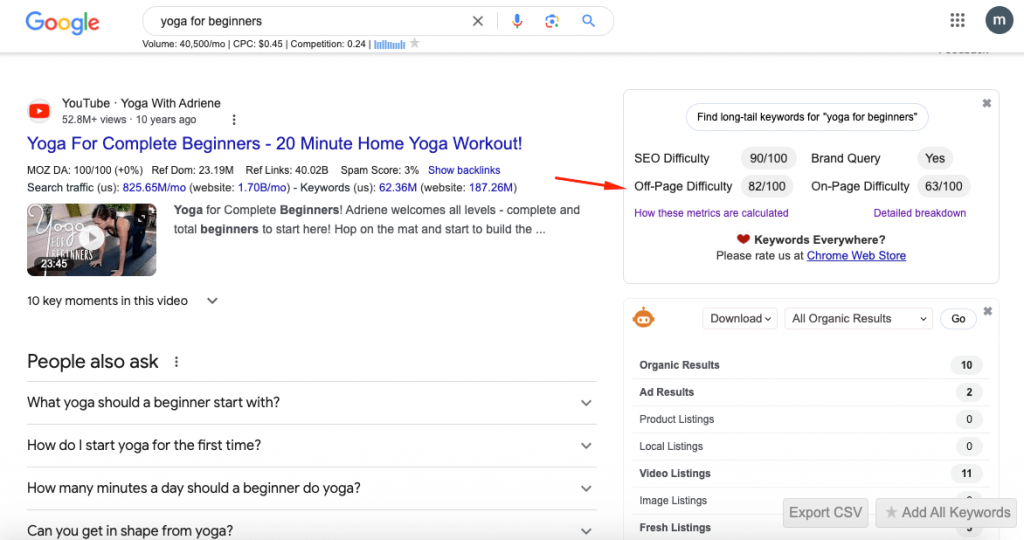Play the yoga video thumbnail
The width and height of the screenshot is (1024, 540).
91,240
